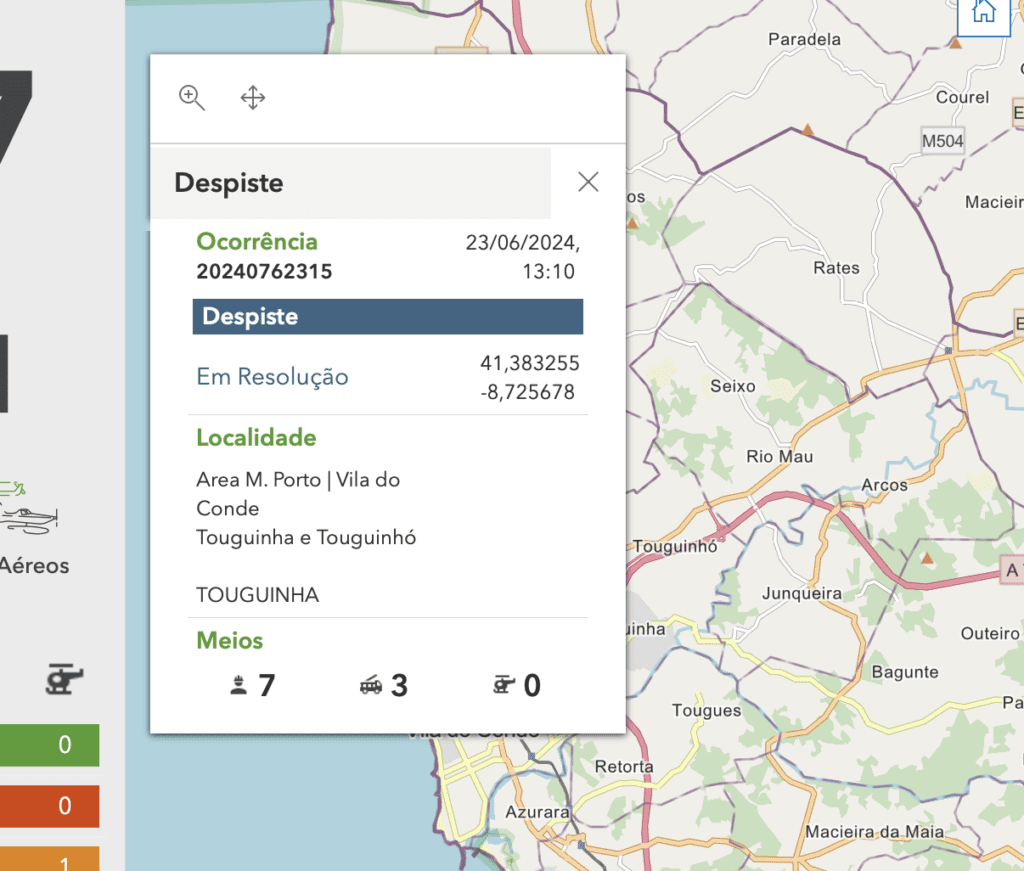Close the Despiste popup panel
1024x871 pixels.
point(588,182)
